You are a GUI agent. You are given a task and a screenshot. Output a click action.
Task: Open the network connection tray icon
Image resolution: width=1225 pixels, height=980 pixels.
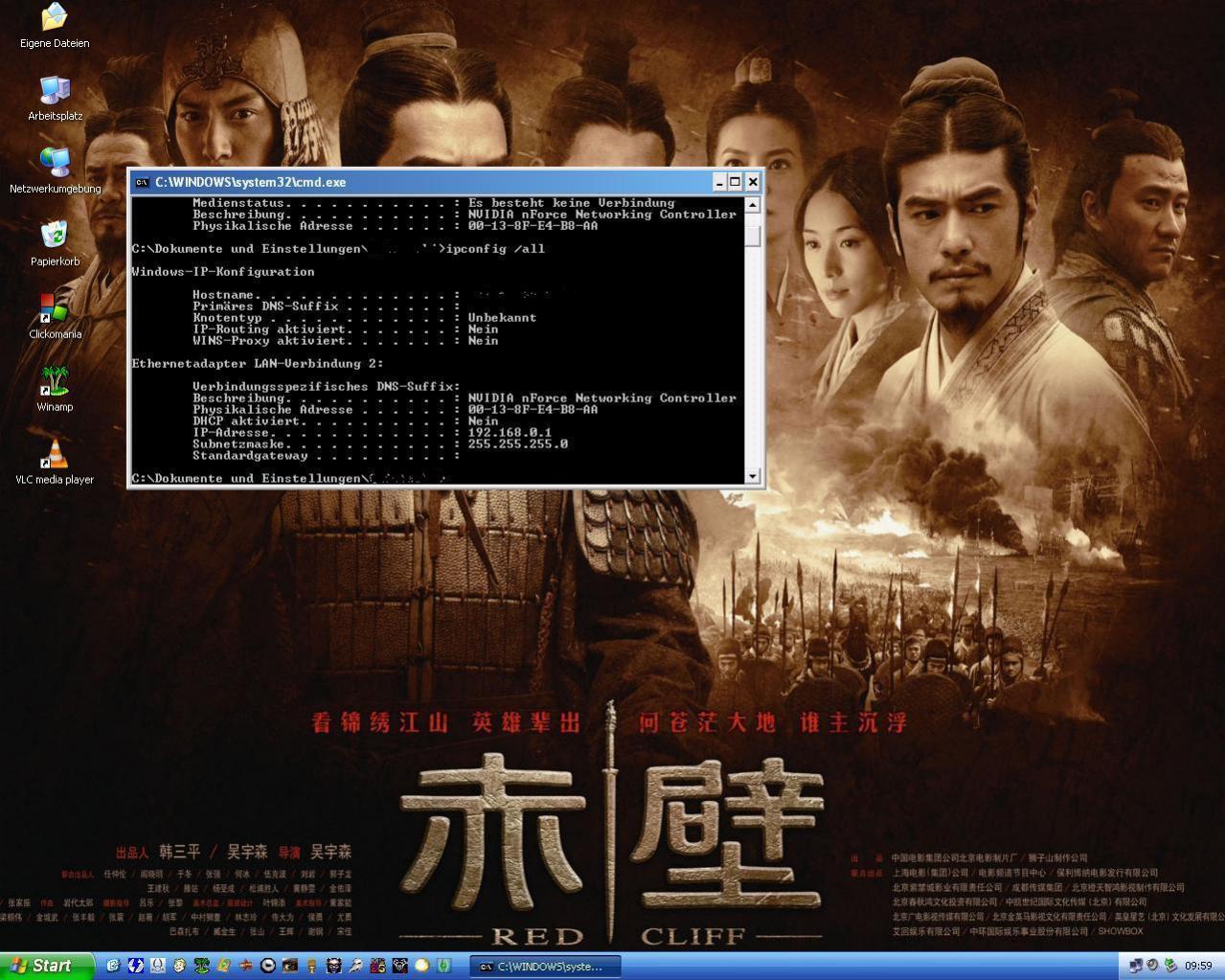[x=1136, y=966]
